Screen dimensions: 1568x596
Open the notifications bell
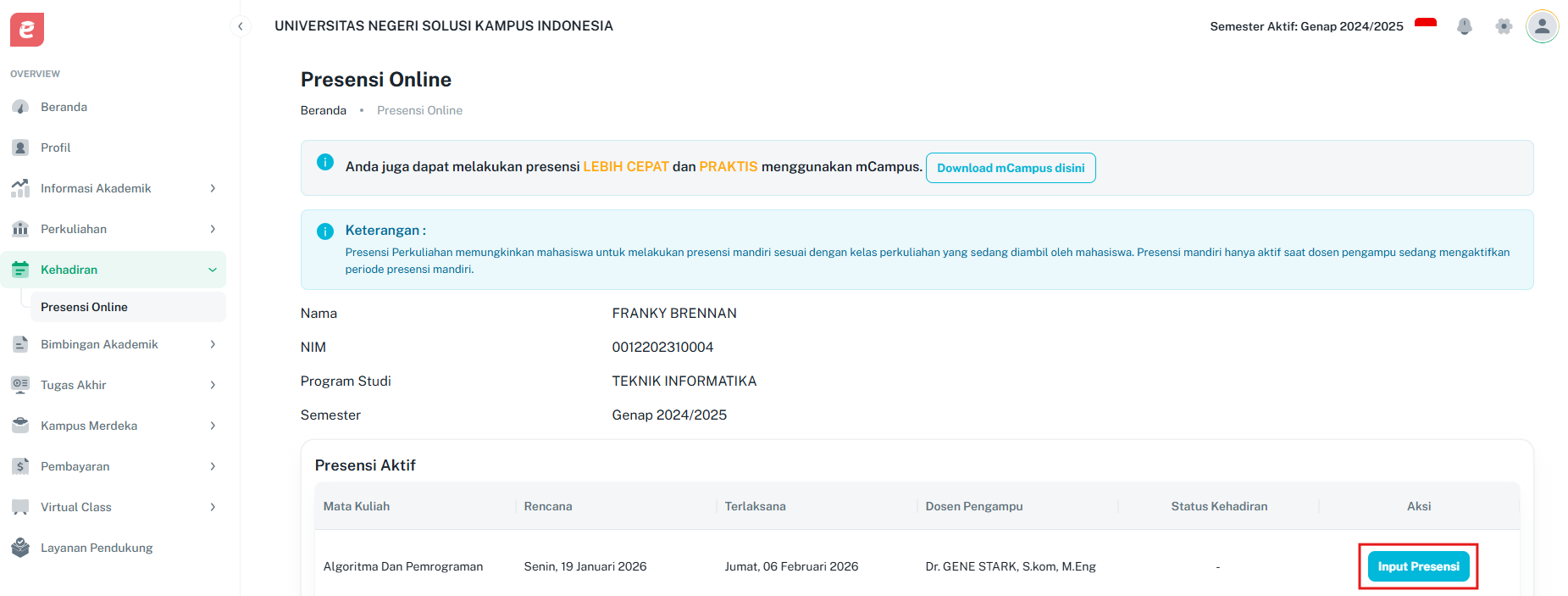coord(1465,26)
